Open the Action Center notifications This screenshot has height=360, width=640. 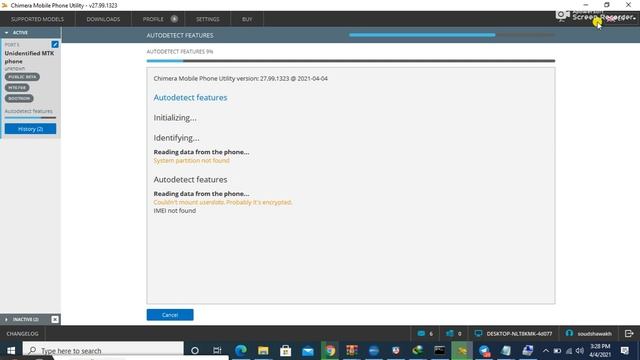[x=624, y=351]
